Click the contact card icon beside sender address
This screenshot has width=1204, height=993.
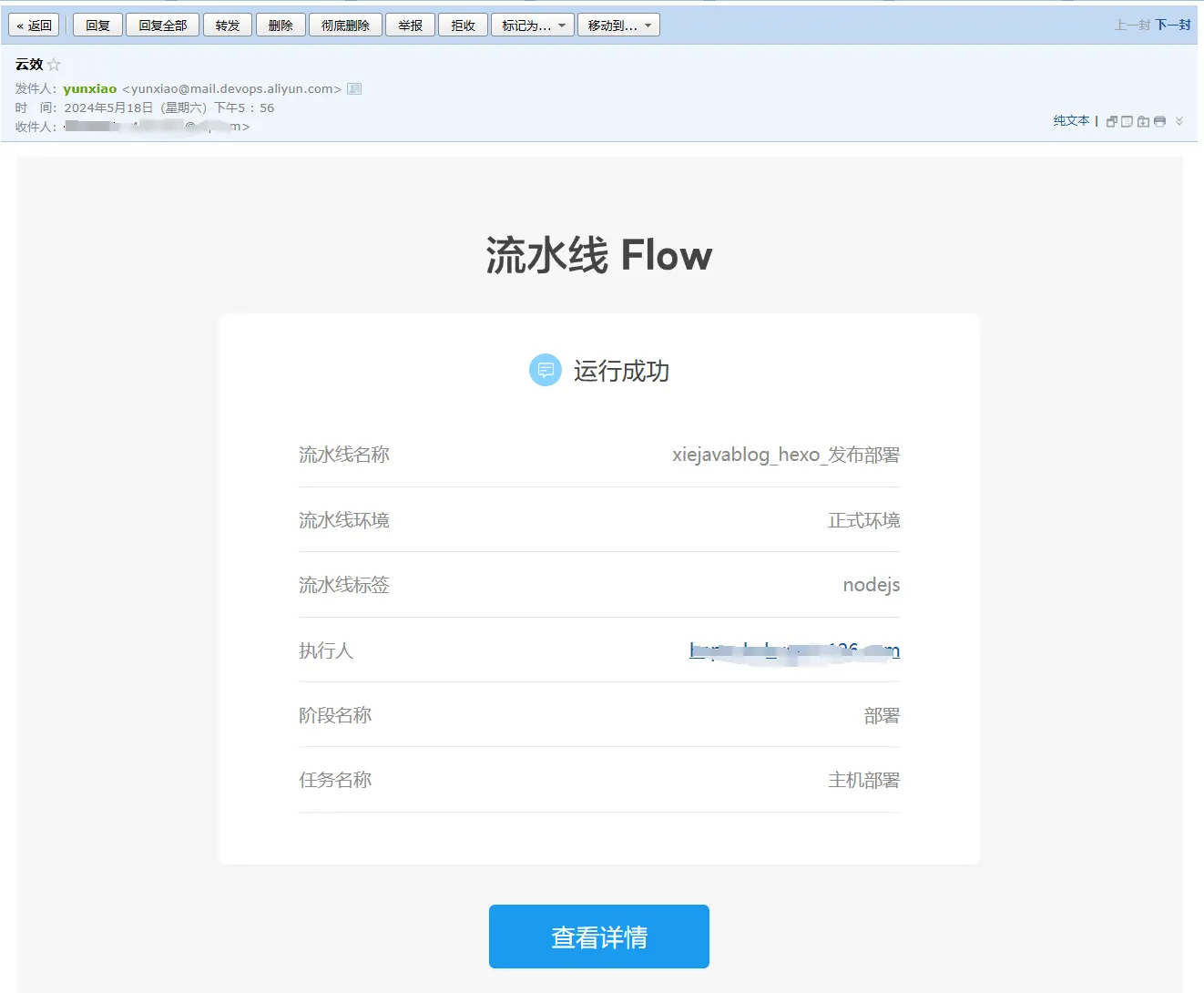[354, 88]
